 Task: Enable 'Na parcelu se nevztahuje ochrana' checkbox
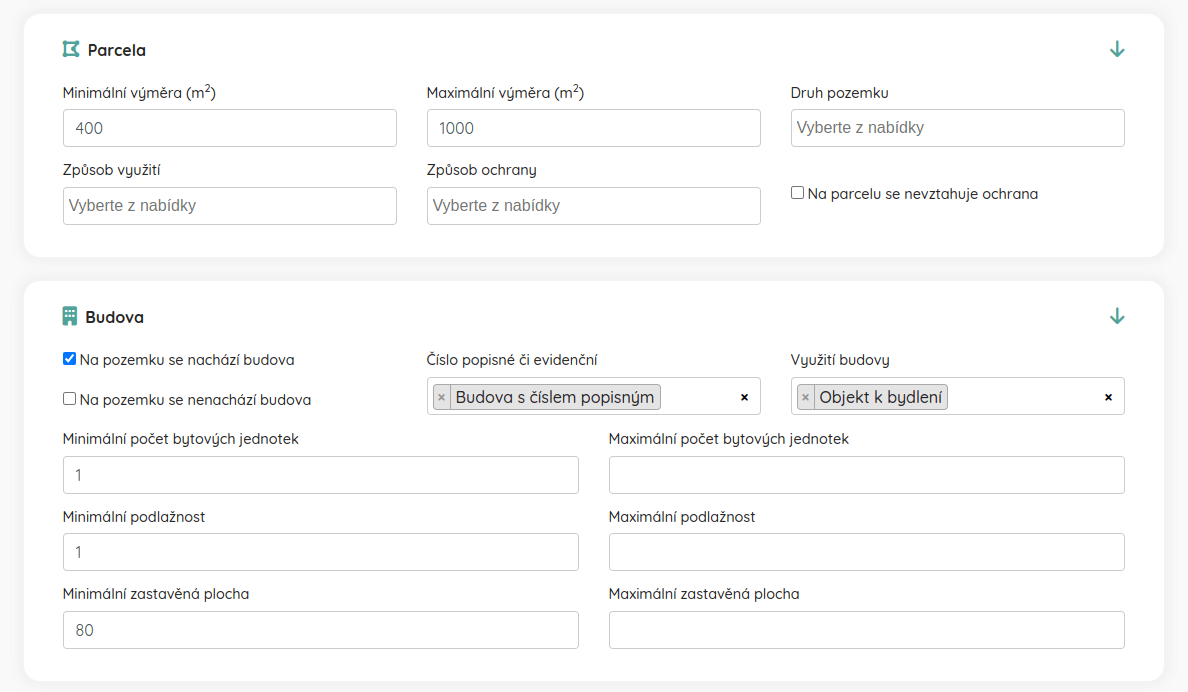[797, 193]
